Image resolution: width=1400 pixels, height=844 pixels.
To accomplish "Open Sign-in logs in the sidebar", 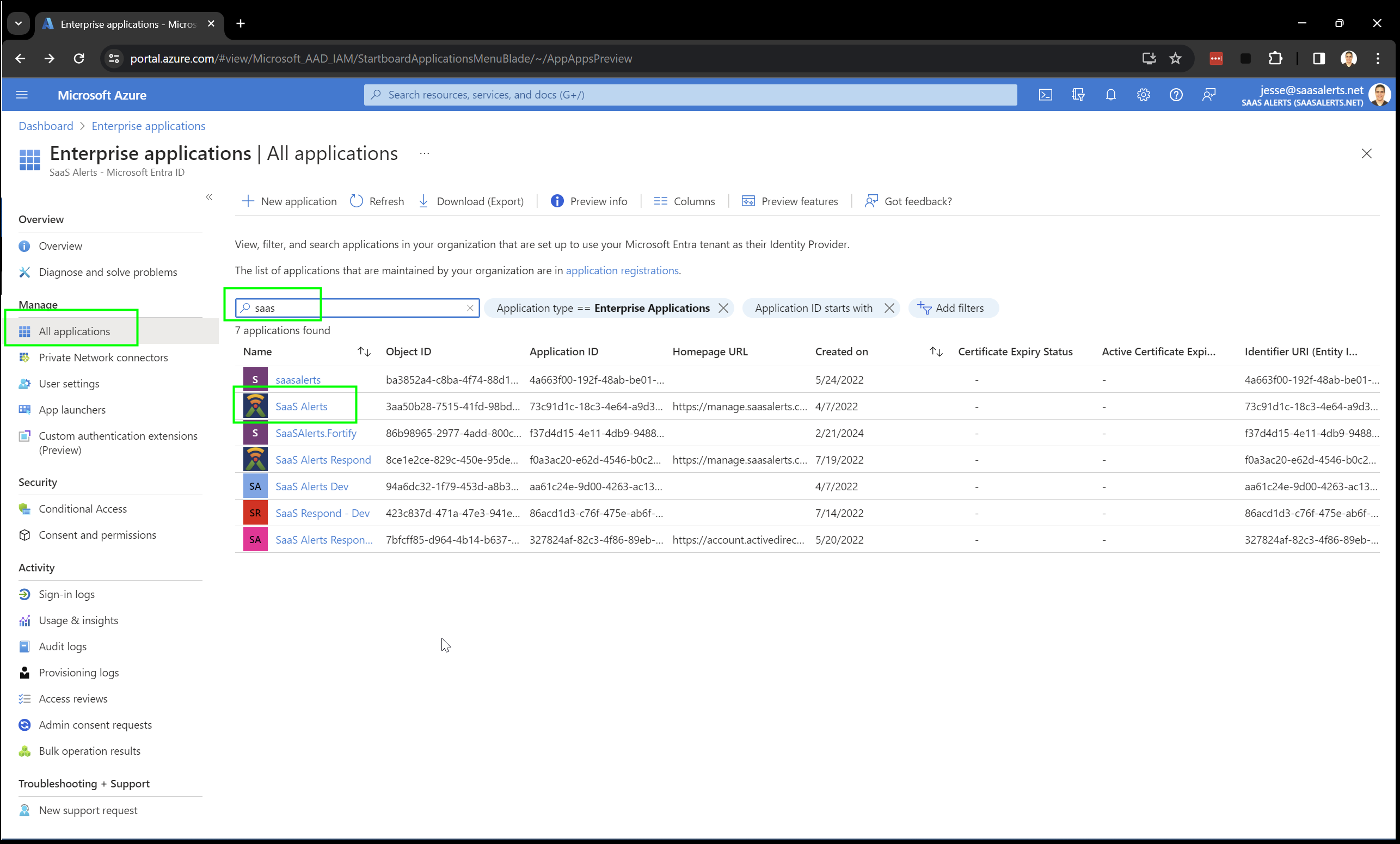I will 66,594.
